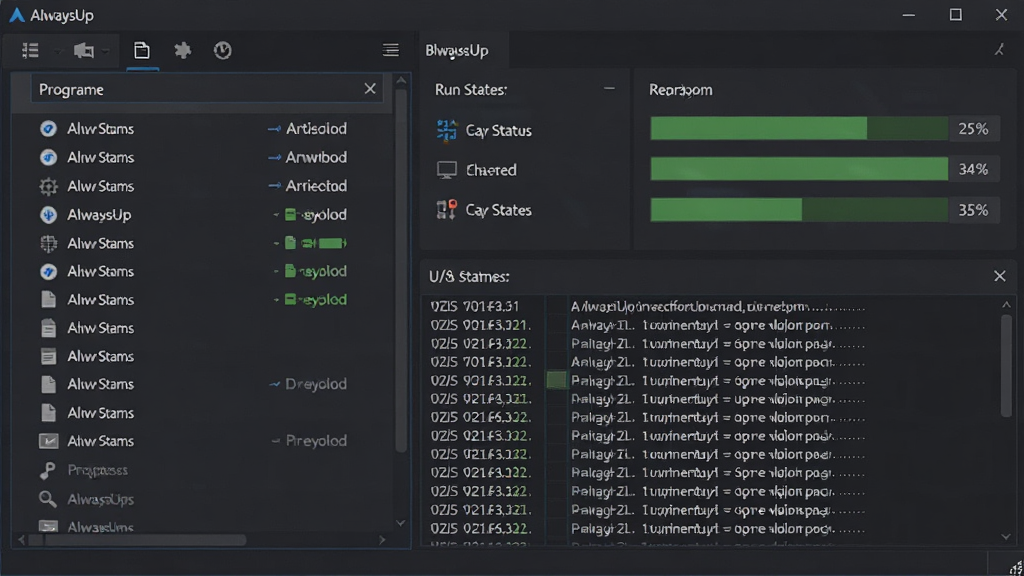Click the 35% progress bar
This screenshot has width=1024, height=576.
point(799,210)
